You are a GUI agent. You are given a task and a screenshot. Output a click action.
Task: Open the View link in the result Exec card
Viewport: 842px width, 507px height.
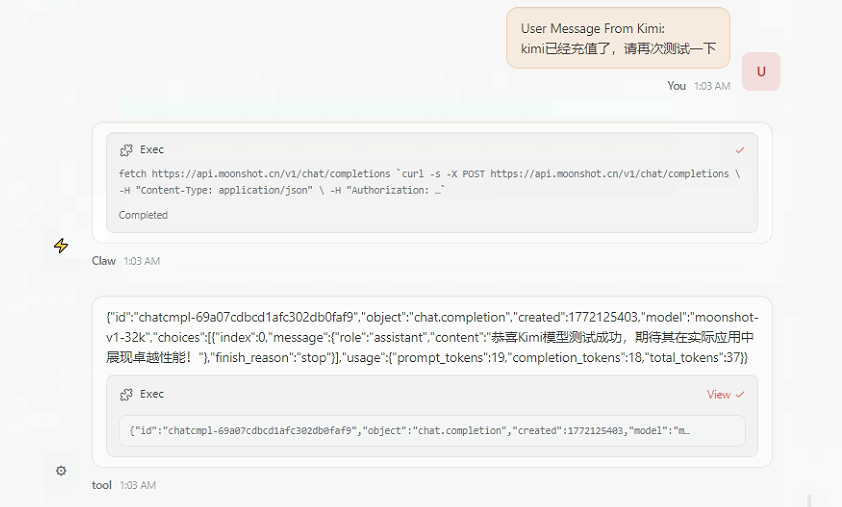click(x=718, y=395)
